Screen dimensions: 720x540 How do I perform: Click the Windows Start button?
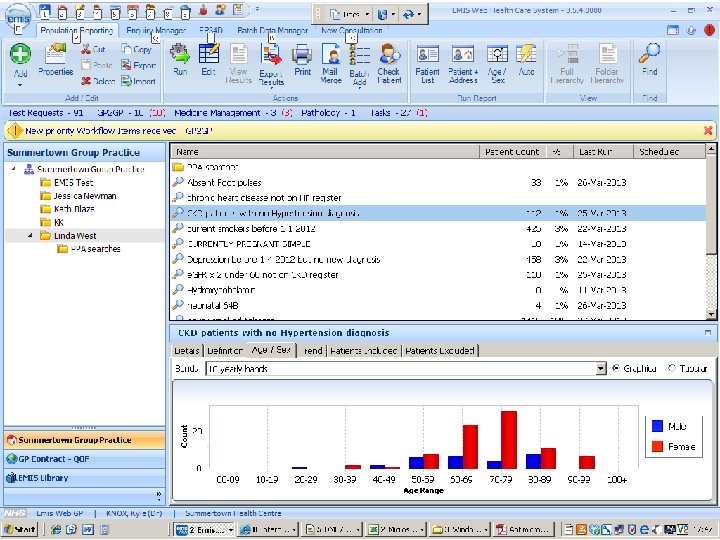pyautogui.click(x=20, y=529)
